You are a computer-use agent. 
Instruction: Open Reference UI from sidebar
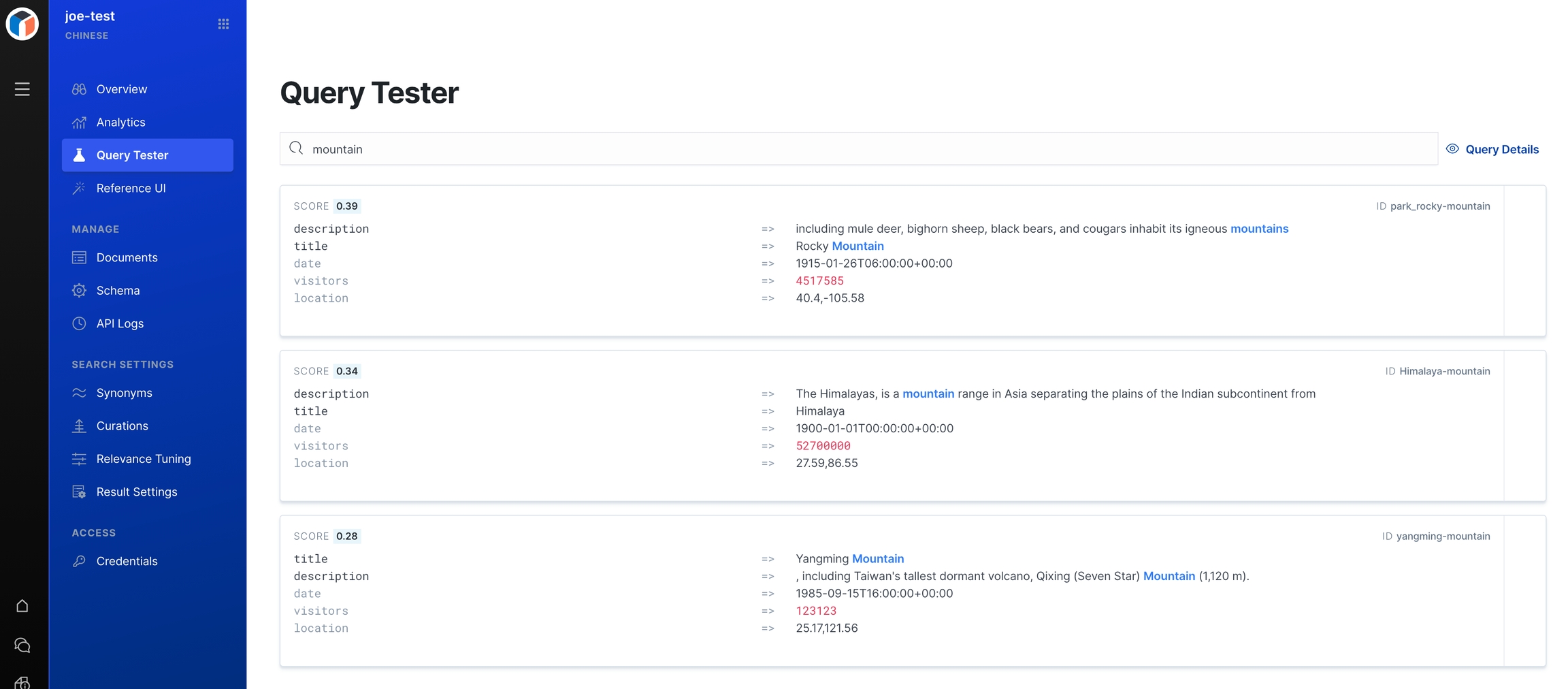[131, 189]
